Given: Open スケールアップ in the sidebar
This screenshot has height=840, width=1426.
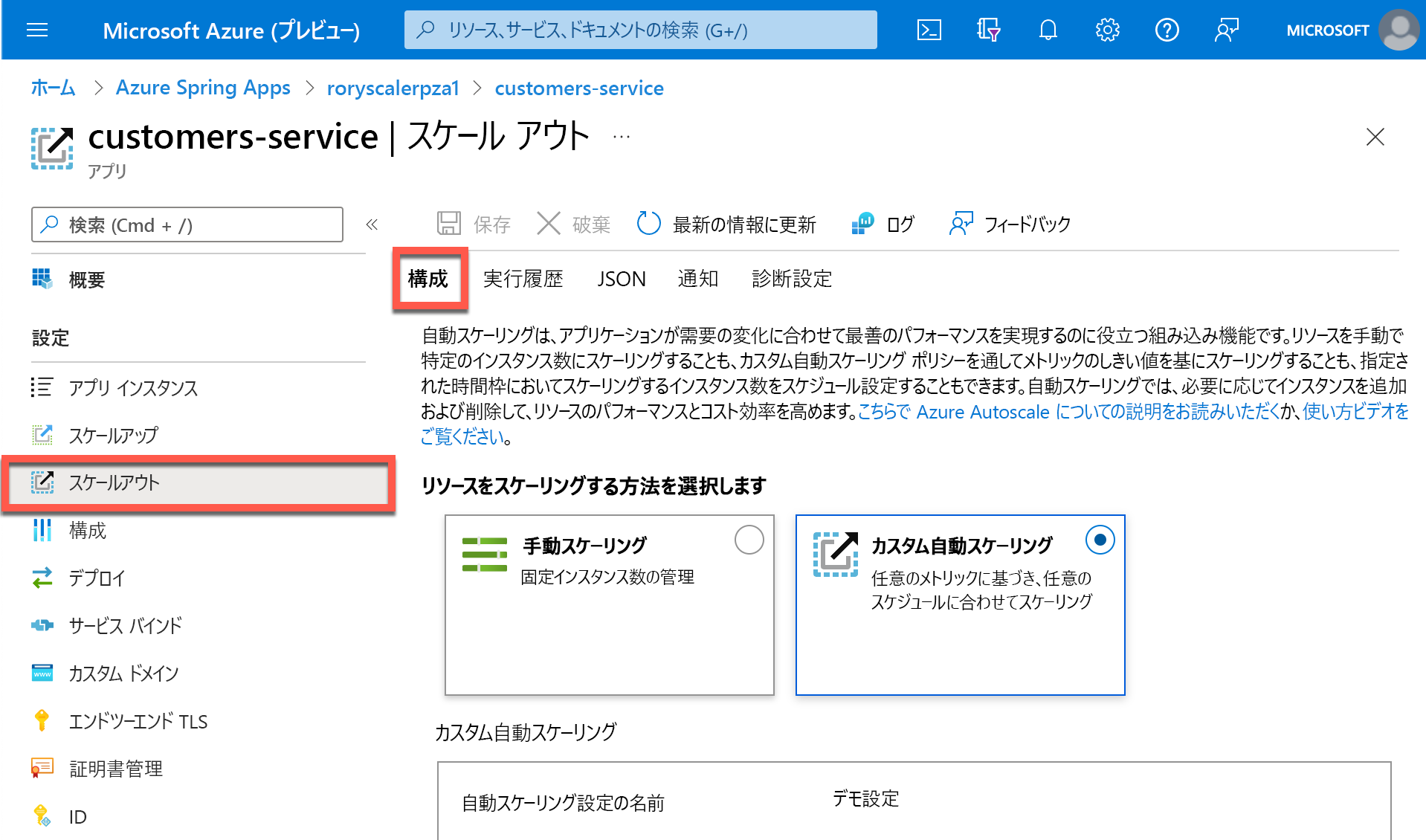Looking at the screenshot, I should (113, 435).
